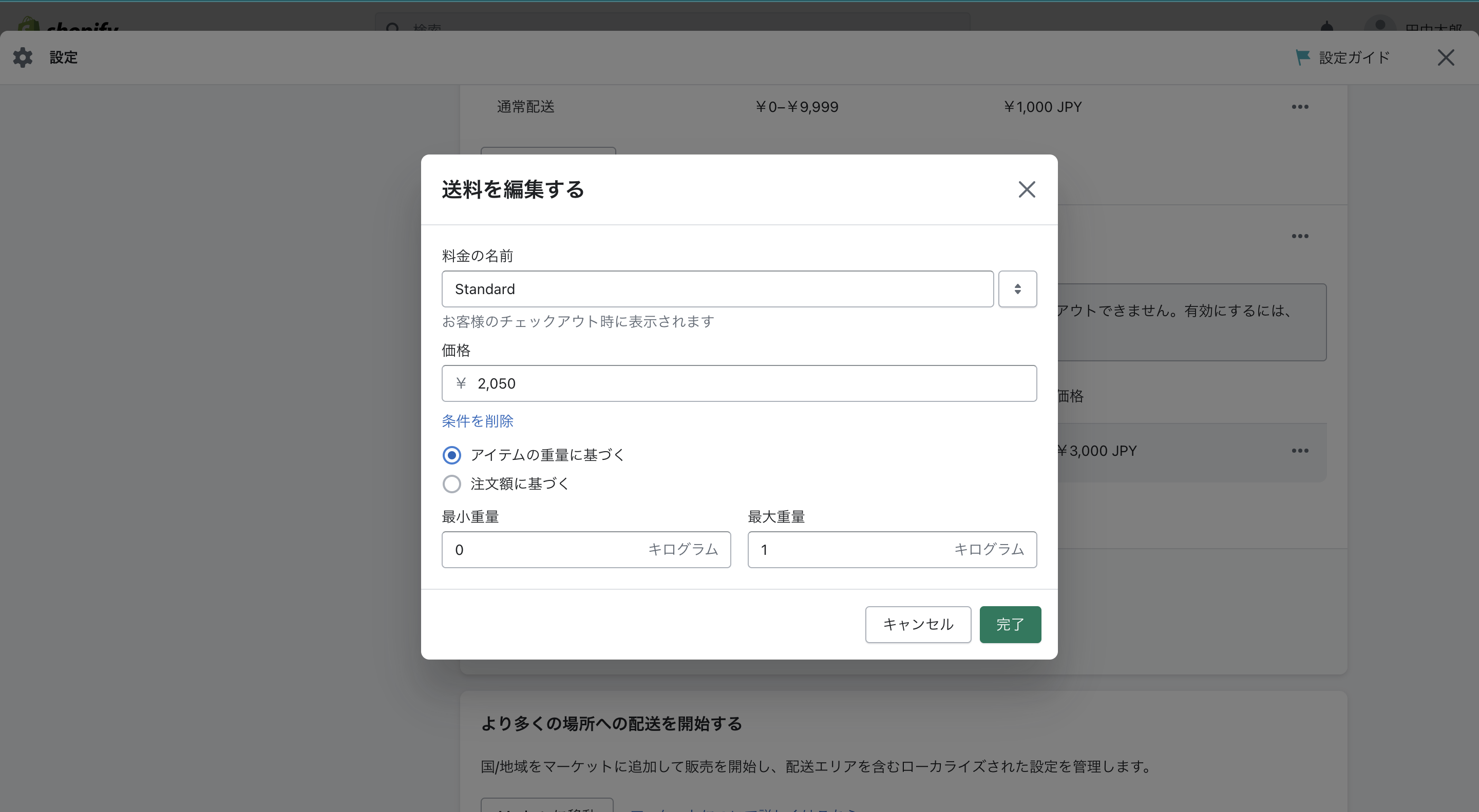The image size is (1479, 812).
Task: Click the ¥3,000 JPY price text
Action: pyautogui.click(x=1097, y=451)
